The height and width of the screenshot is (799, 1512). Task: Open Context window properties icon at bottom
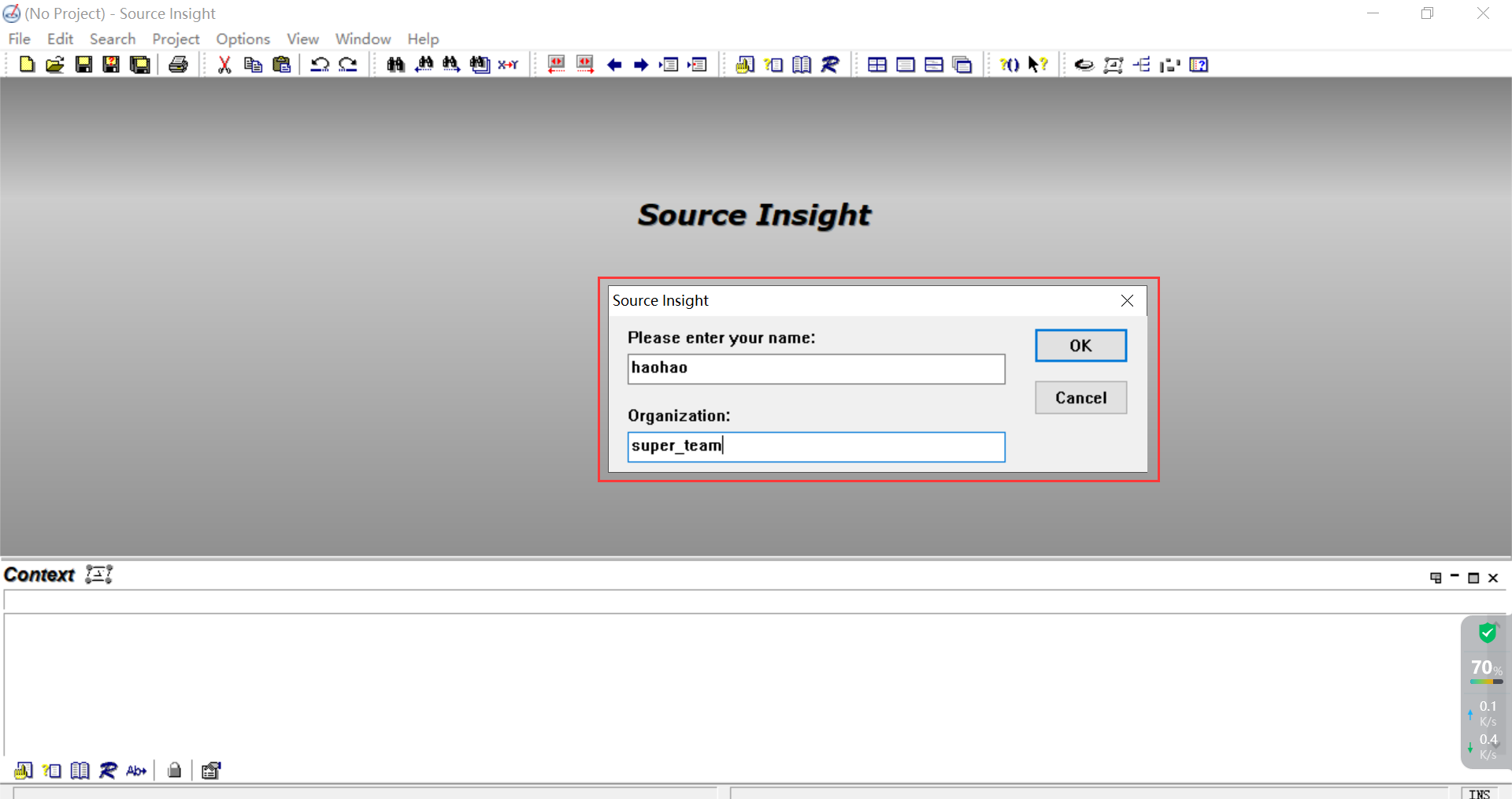pos(211,771)
